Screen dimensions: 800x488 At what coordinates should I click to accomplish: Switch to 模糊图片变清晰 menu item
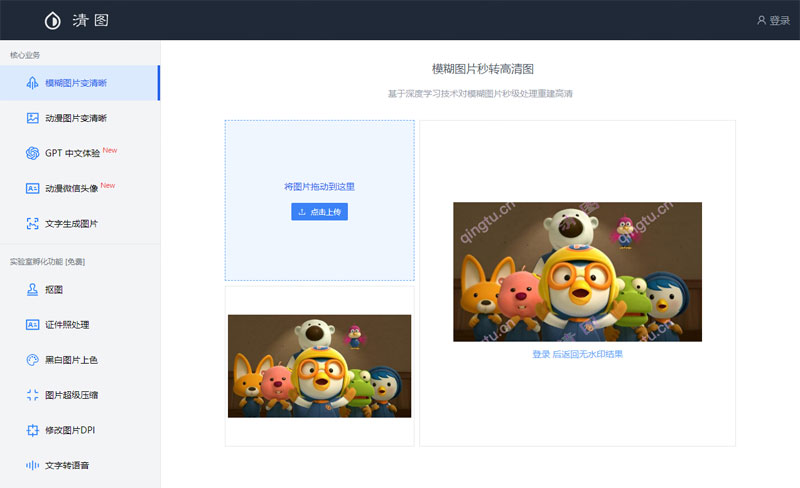pos(76,83)
